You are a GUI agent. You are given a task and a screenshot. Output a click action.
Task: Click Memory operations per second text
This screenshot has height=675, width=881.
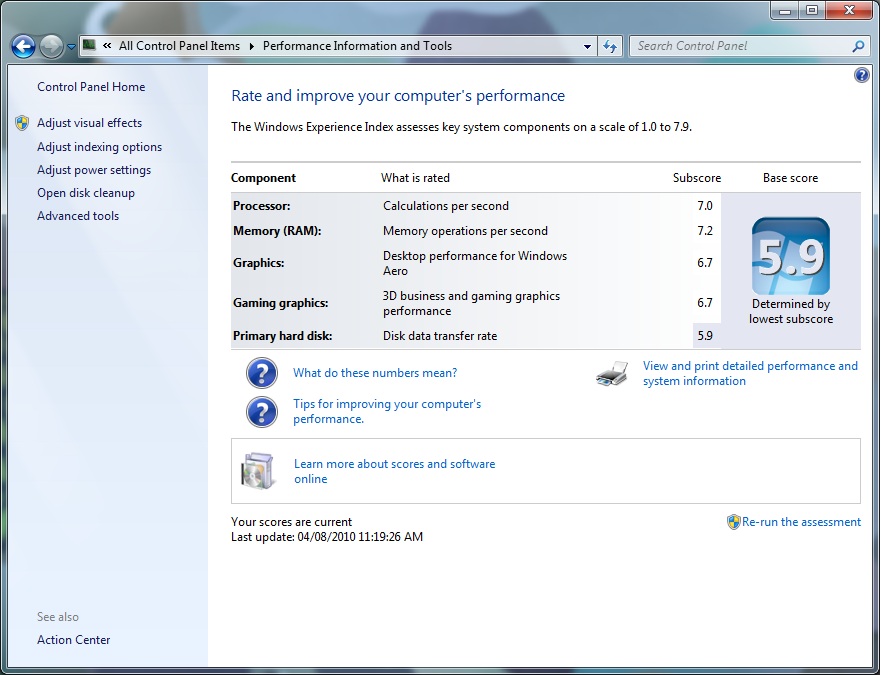465,230
